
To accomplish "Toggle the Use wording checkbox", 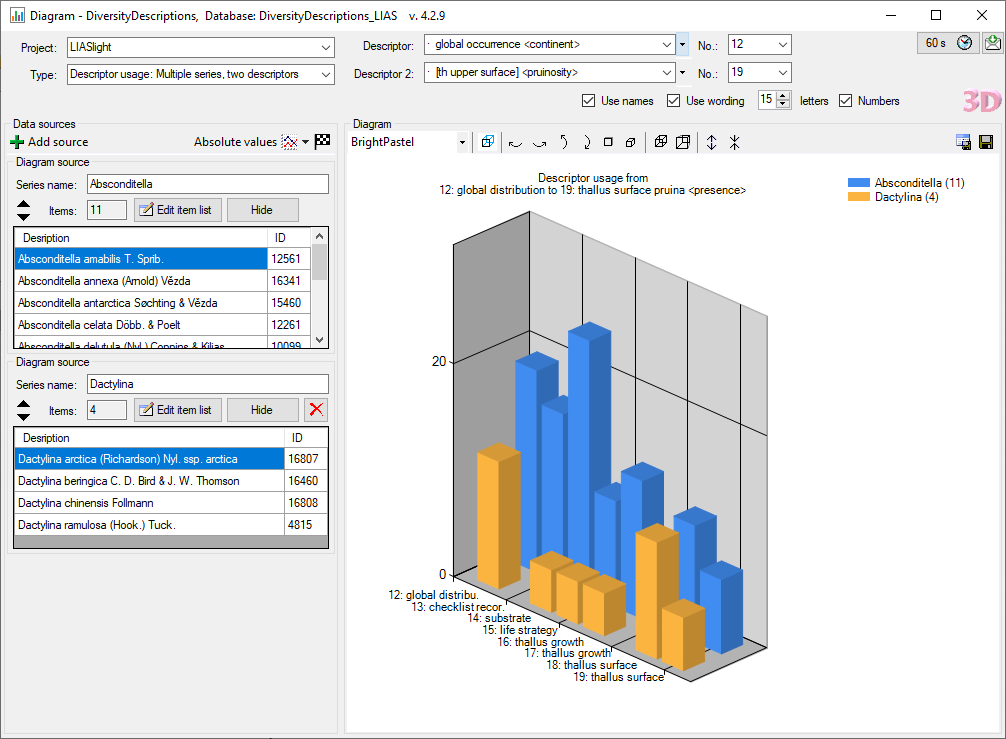I will [x=673, y=101].
